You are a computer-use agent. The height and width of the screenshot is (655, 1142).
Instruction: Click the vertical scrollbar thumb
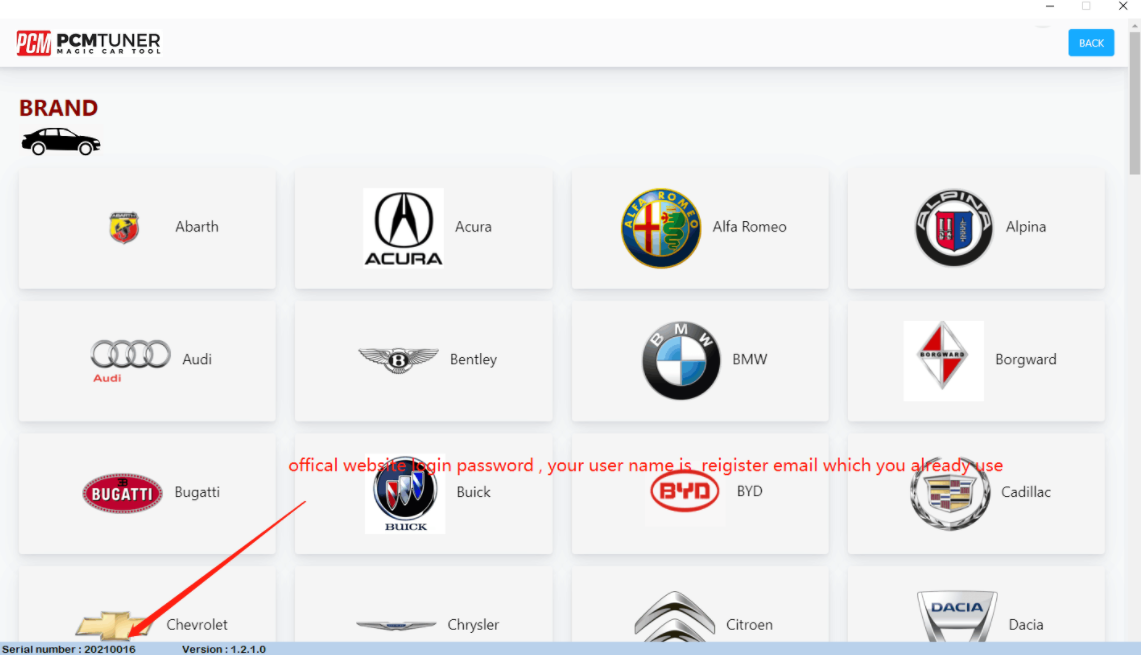coord(1135,102)
